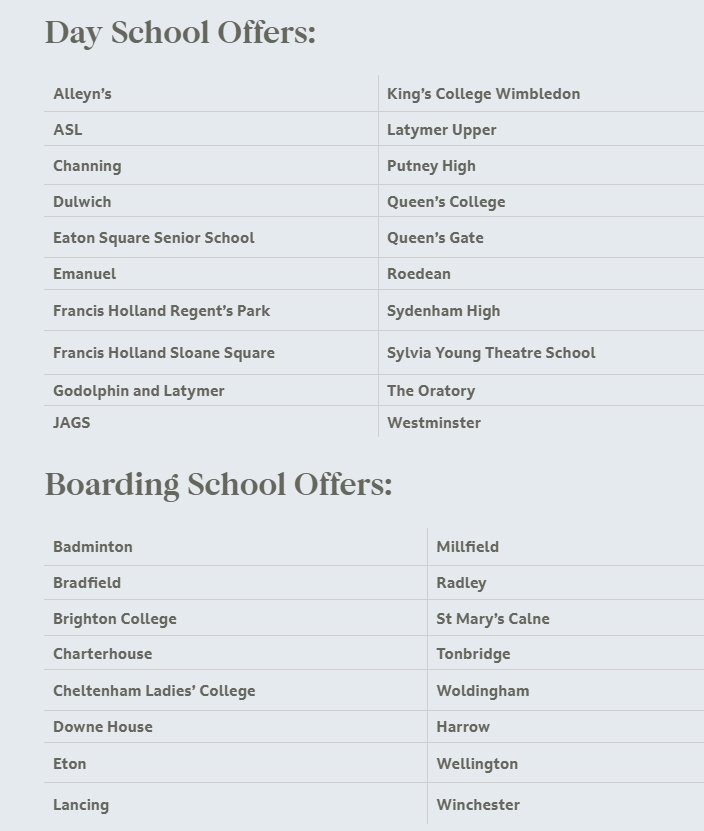Select Eaton Square Senior School
704x831 pixels.
tap(153, 238)
